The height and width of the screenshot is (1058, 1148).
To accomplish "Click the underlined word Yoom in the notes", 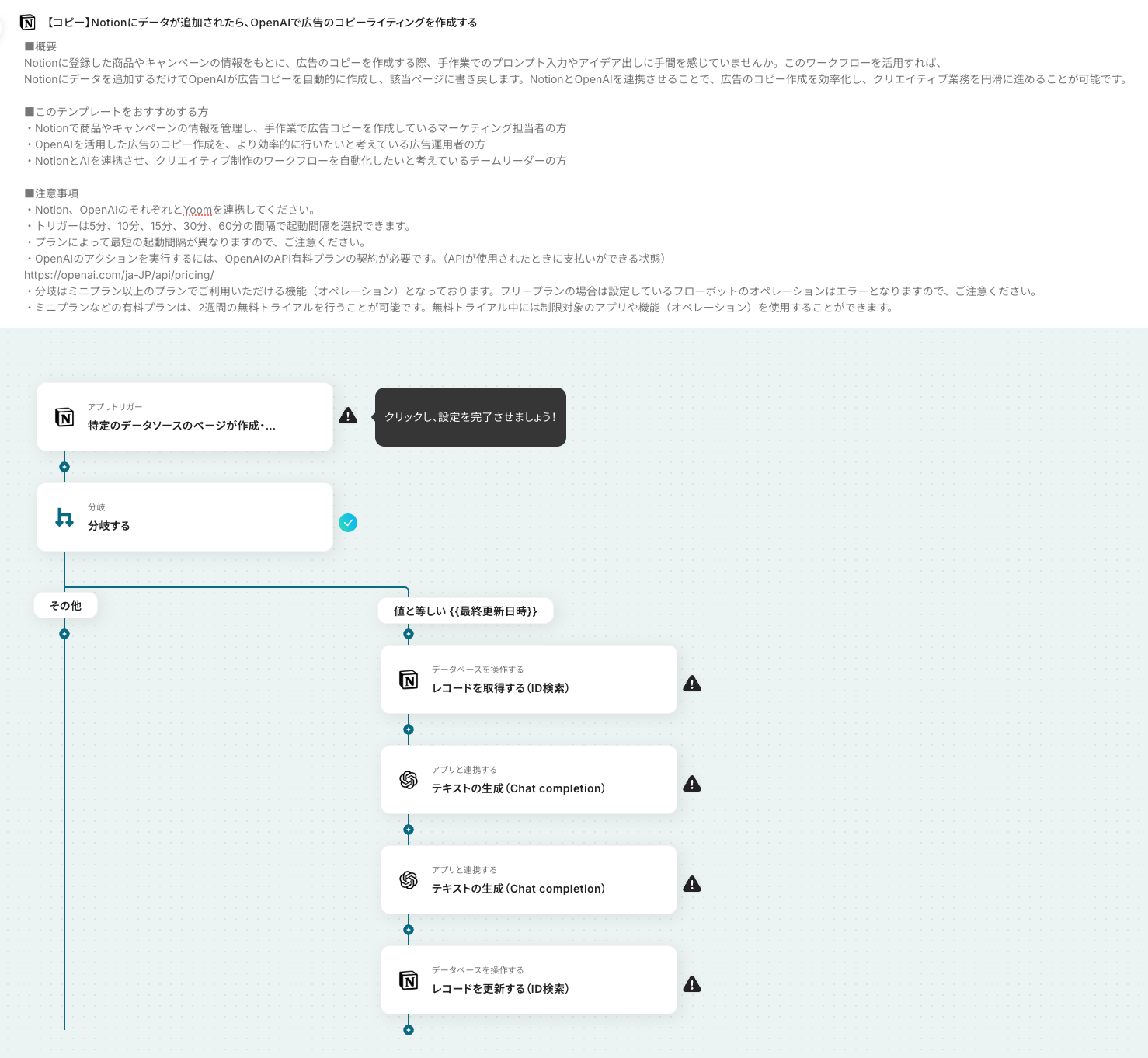I will (x=198, y=210).
